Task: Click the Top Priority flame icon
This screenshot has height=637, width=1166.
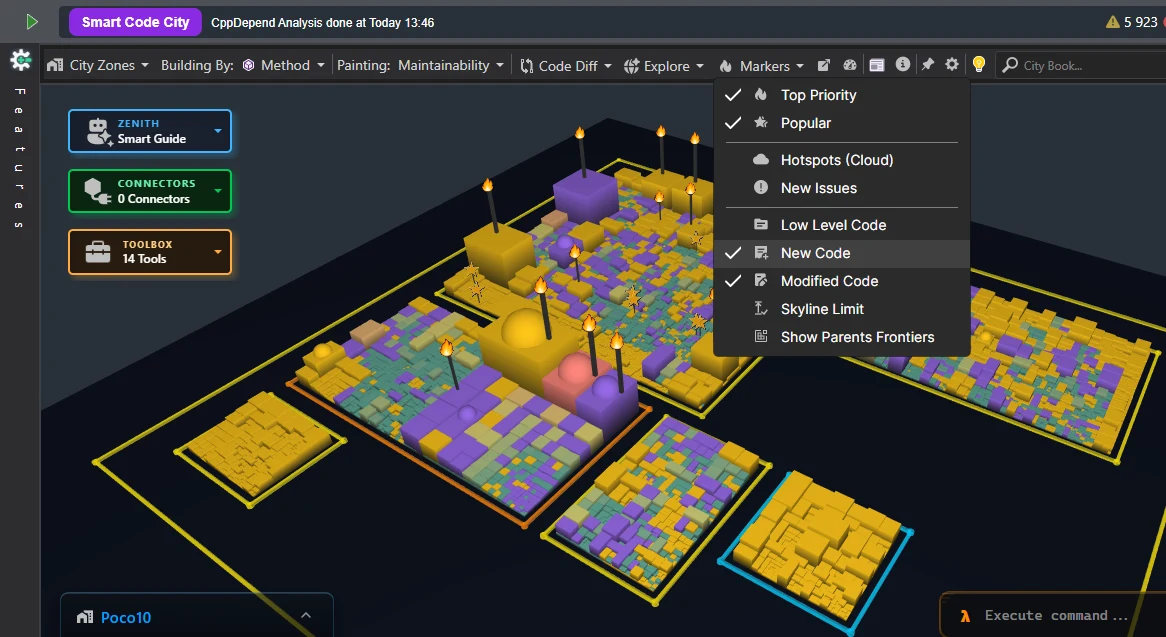Action: point(761,94)
